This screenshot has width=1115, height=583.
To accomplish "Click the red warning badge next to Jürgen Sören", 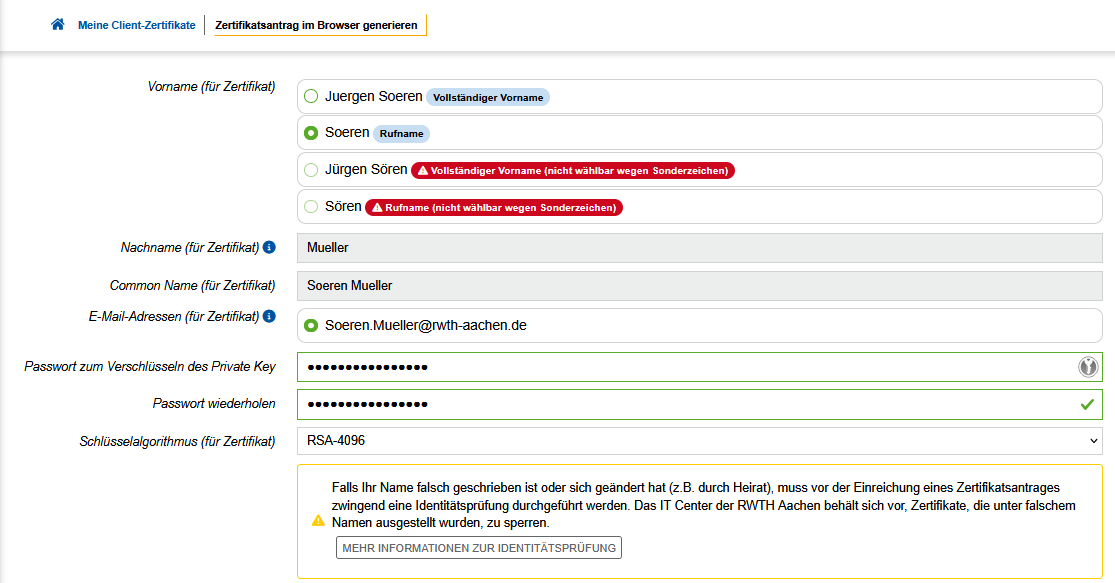I will [572, 171].
